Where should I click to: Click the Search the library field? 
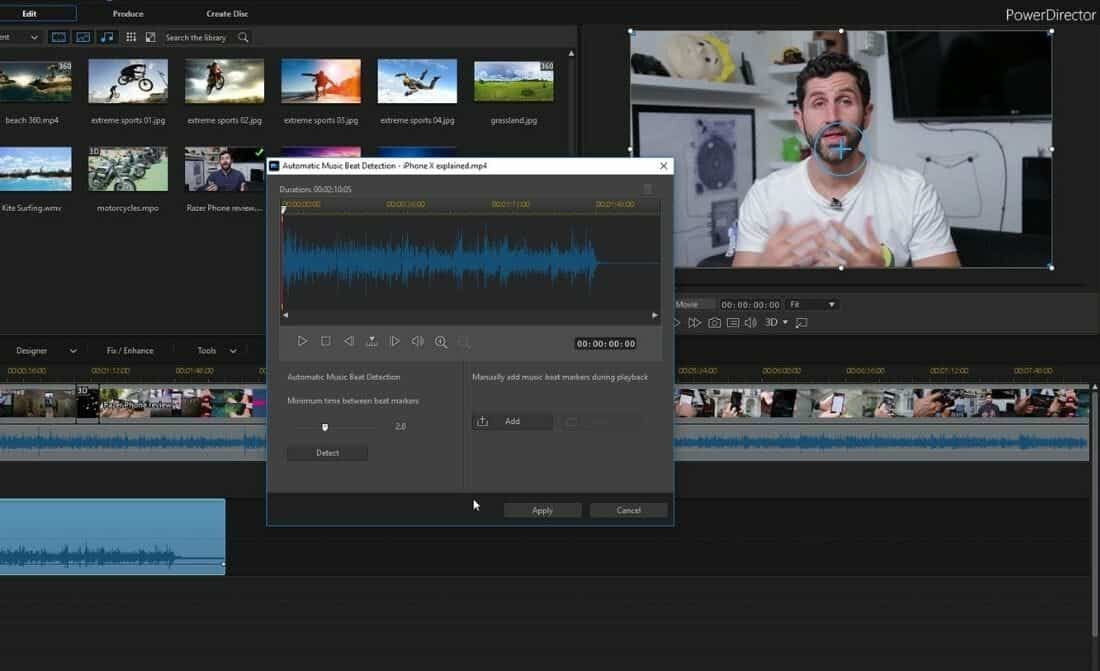coord(196,37)
